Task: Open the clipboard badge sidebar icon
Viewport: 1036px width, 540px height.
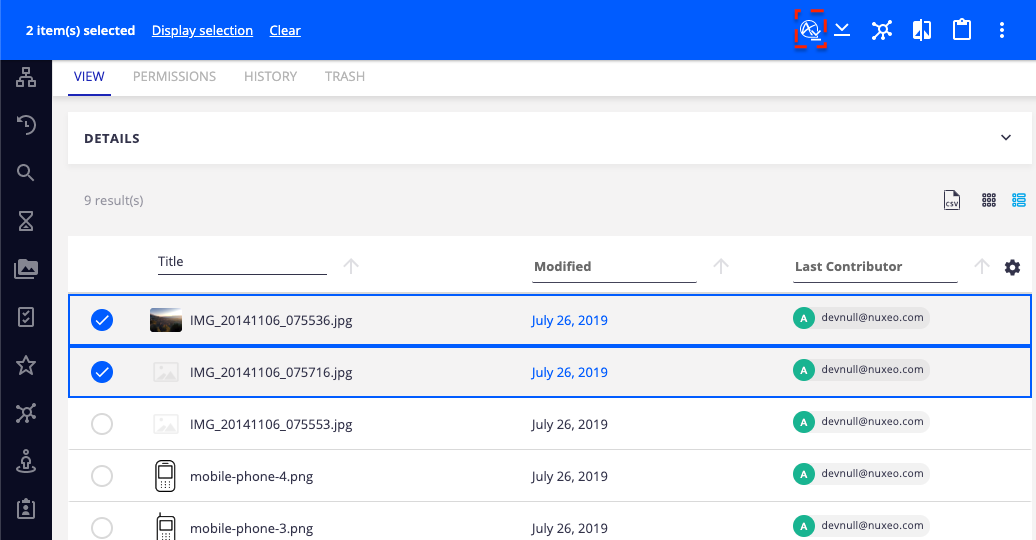Action: [26, 509]
